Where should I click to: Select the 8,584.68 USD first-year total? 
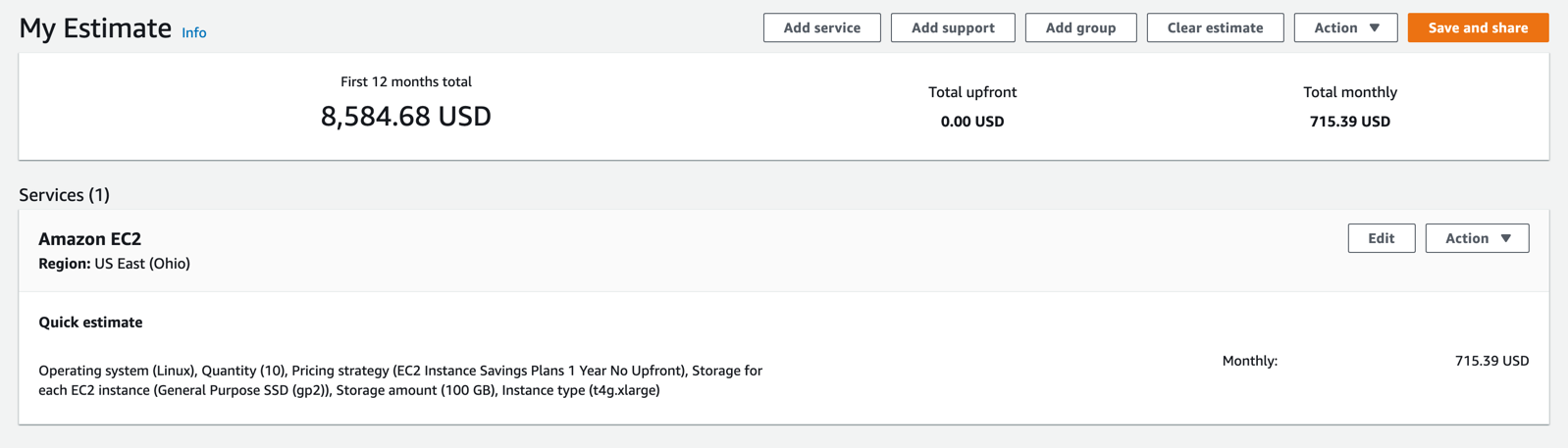405,117
